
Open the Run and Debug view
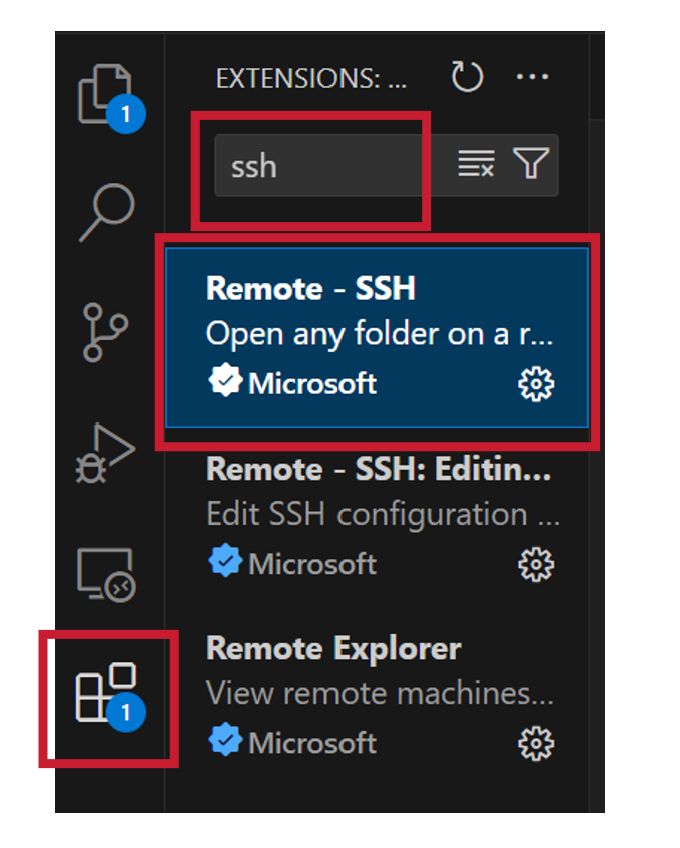[x=105, y=453]
